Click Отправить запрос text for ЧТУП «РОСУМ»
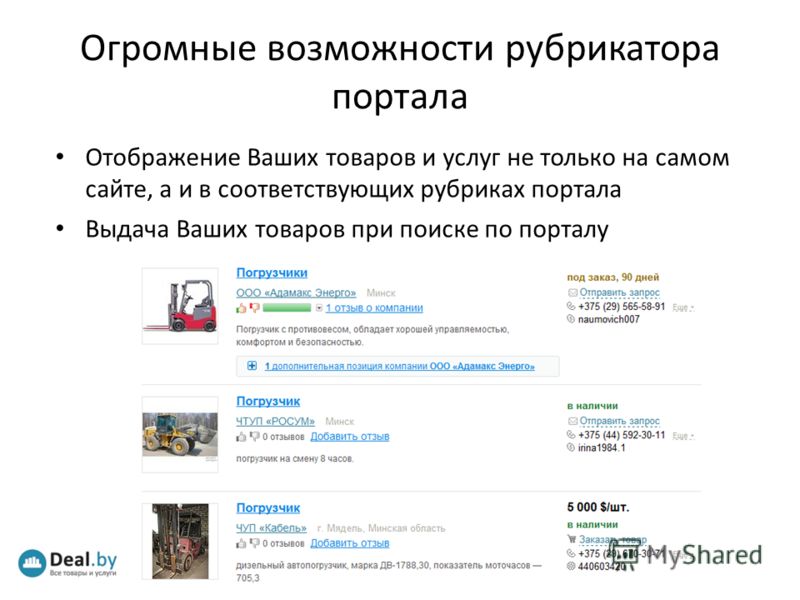The height and width of the screenshot is (600, 800). pos(620,421)
